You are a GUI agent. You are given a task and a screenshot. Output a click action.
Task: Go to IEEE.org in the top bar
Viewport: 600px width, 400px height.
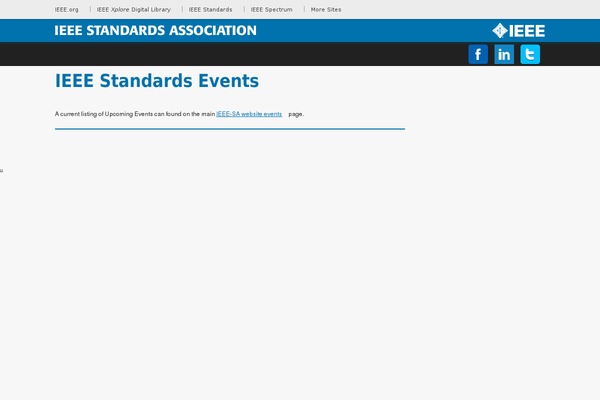click(67, 10)
